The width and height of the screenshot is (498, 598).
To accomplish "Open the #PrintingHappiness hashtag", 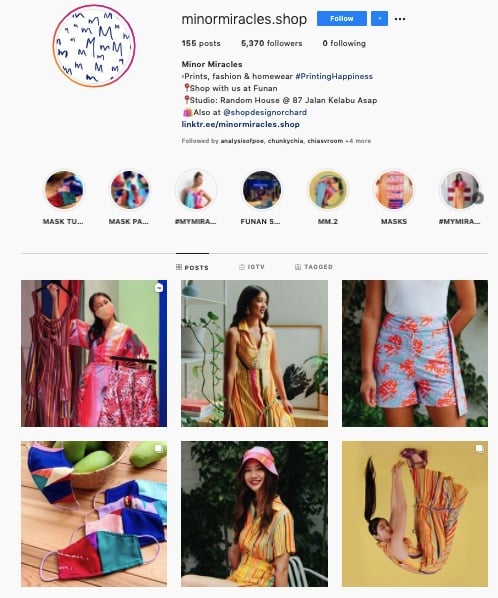I will [x=334, y=76].
